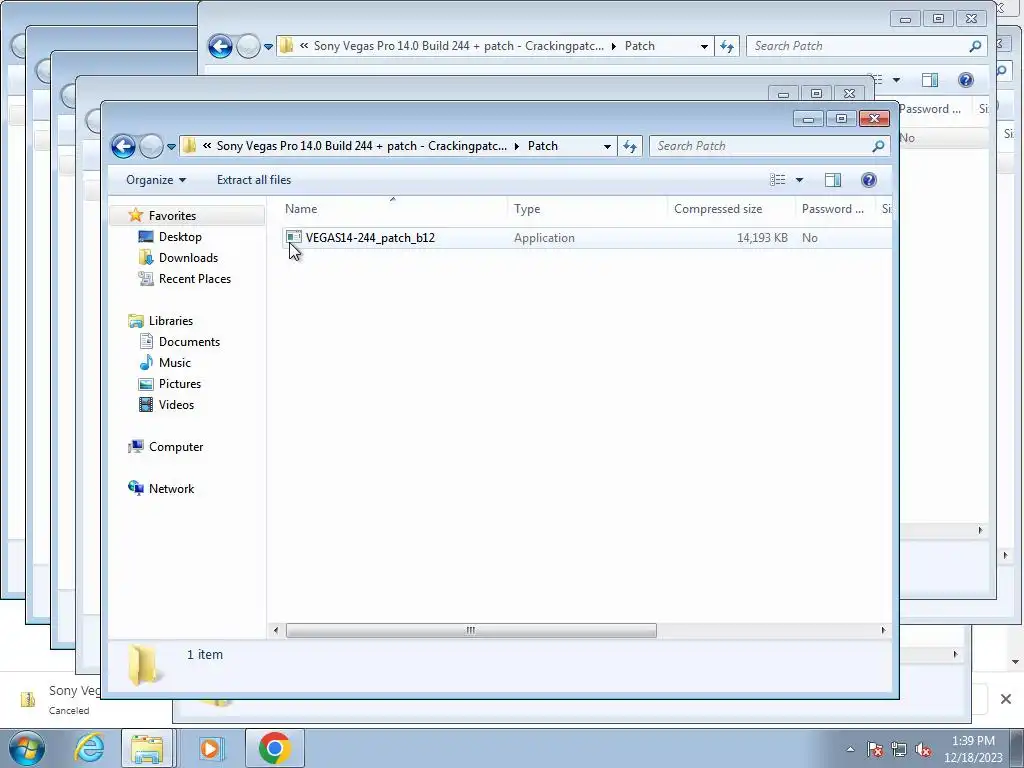This screenshot has width=1024, height=768.
Task: Show hidden breadcrumb folders chevron in front window
Action: point(207,146)
